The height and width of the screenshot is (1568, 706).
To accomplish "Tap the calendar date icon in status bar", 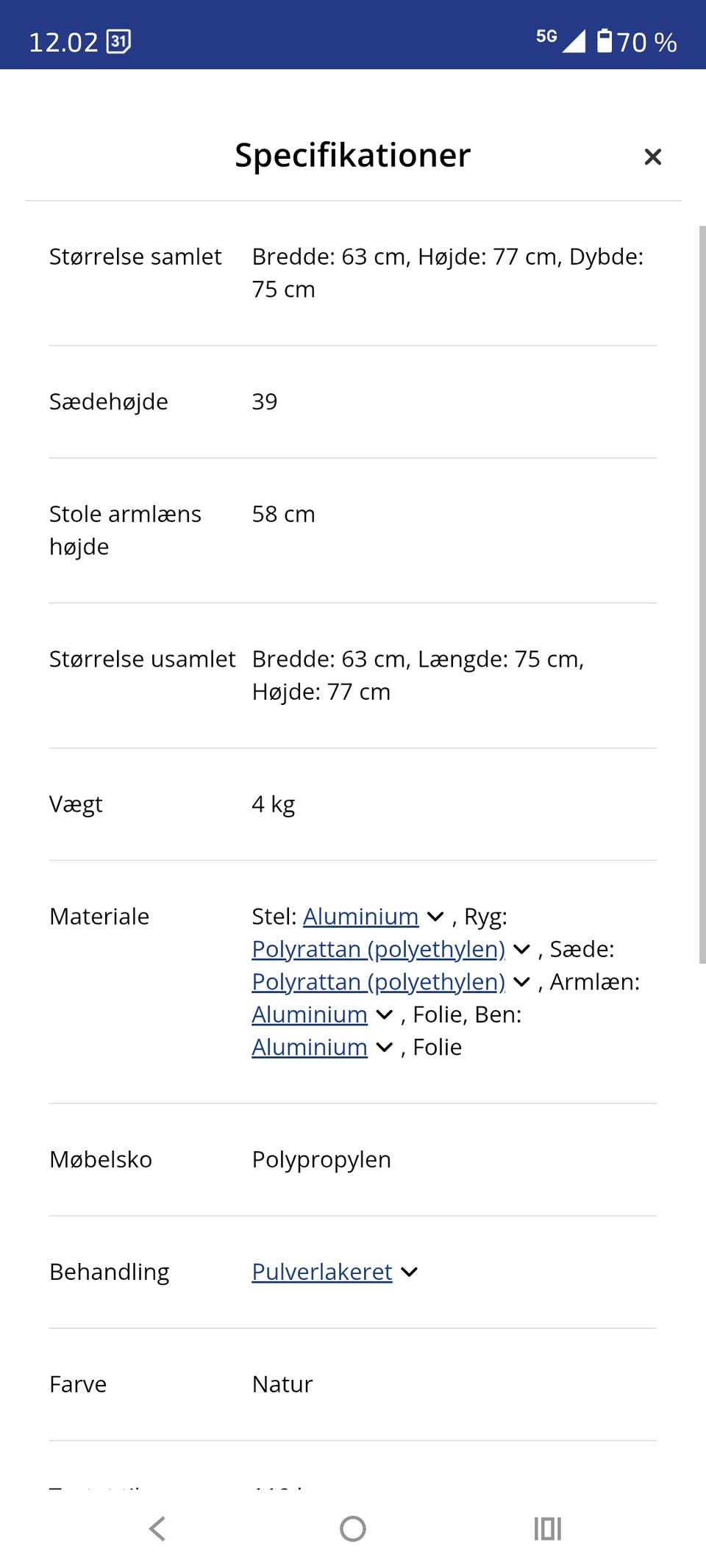I will (118, 42).
